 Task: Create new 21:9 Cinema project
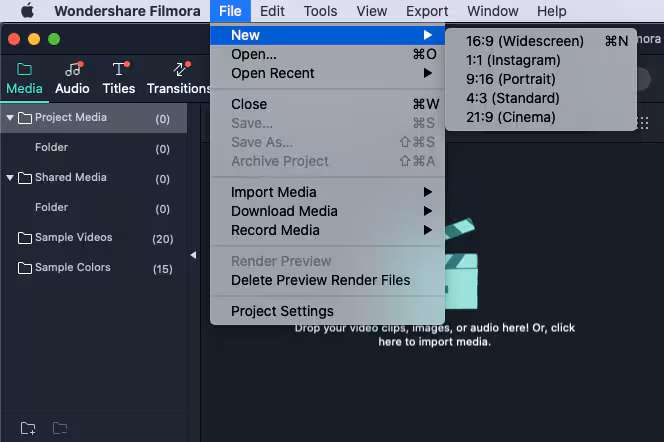point(541,117)
